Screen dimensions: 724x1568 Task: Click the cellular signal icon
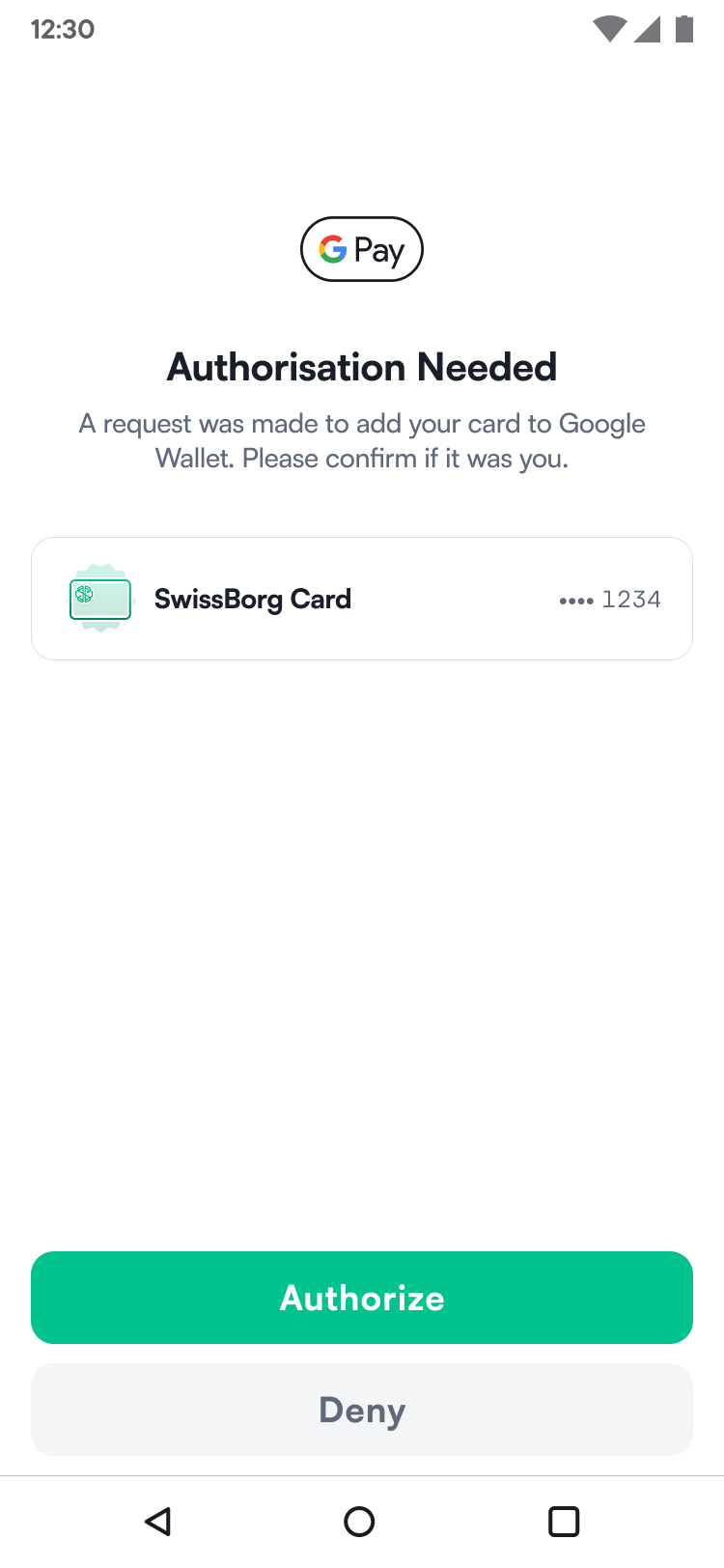point(648,29)
